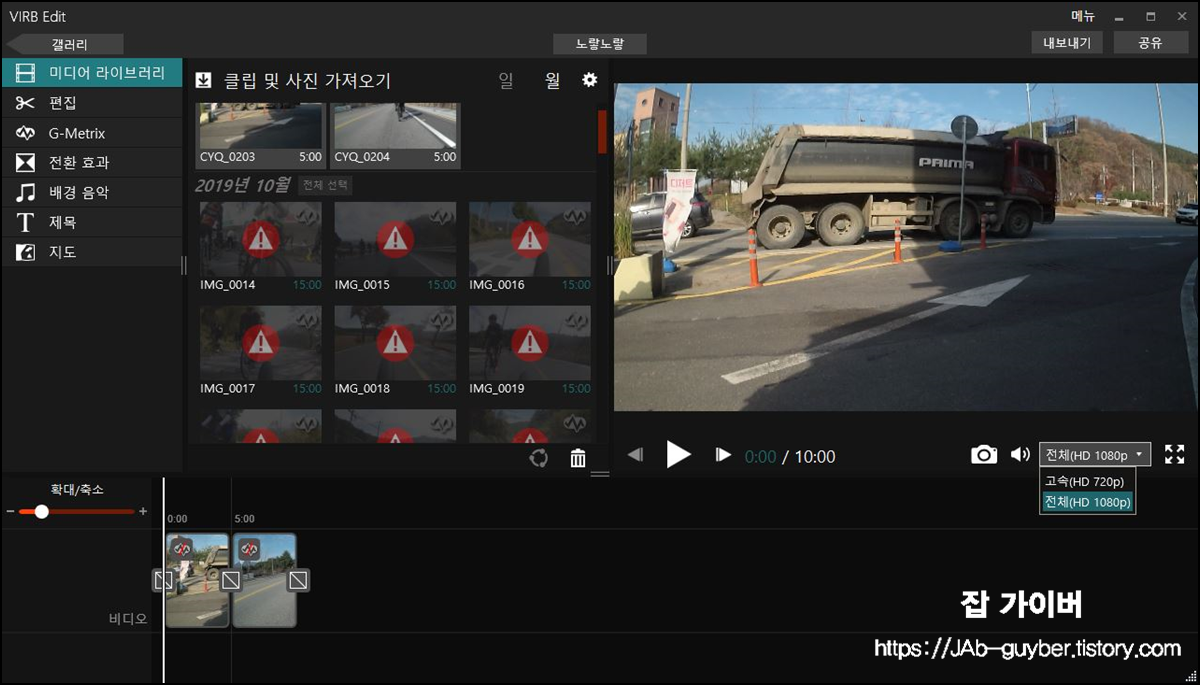
Task: Open library settings gear icon
Action: 590,80
